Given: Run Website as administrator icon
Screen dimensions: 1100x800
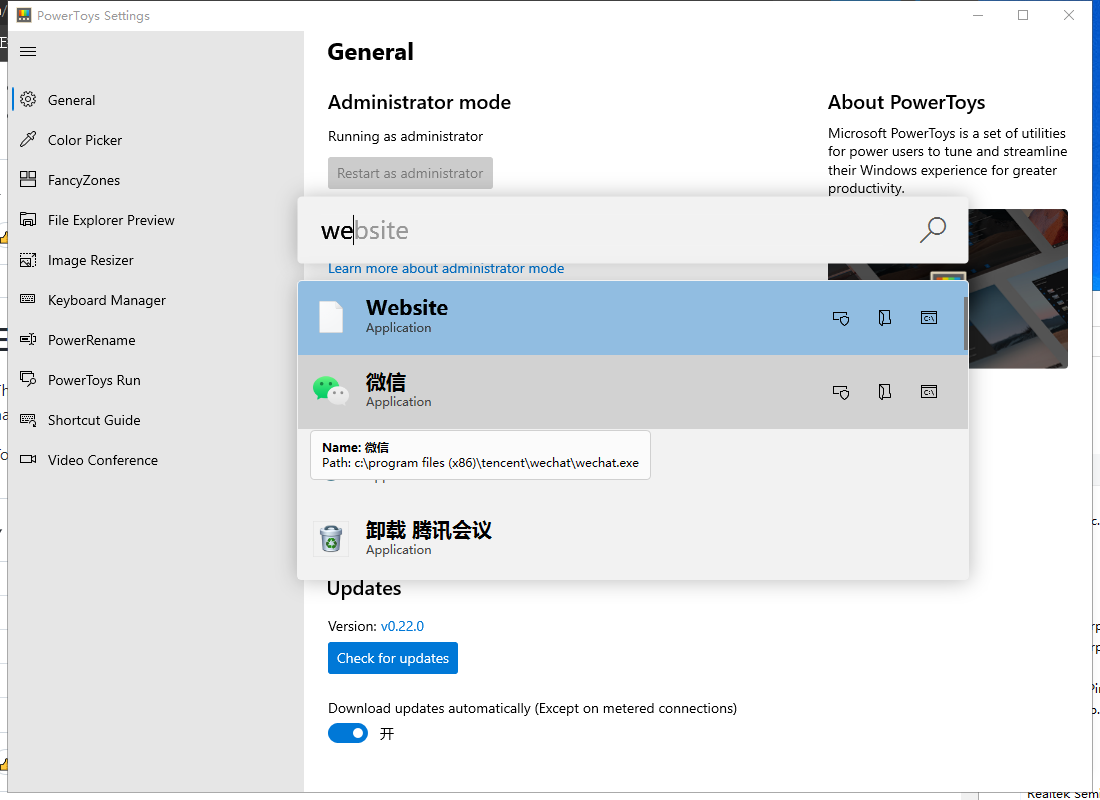Looking at the screenshot, I should pyautogui.click(x=841, y=318).
